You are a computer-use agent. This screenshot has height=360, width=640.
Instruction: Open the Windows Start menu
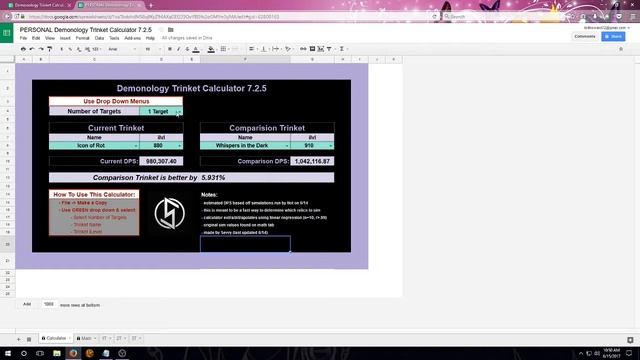8,353
